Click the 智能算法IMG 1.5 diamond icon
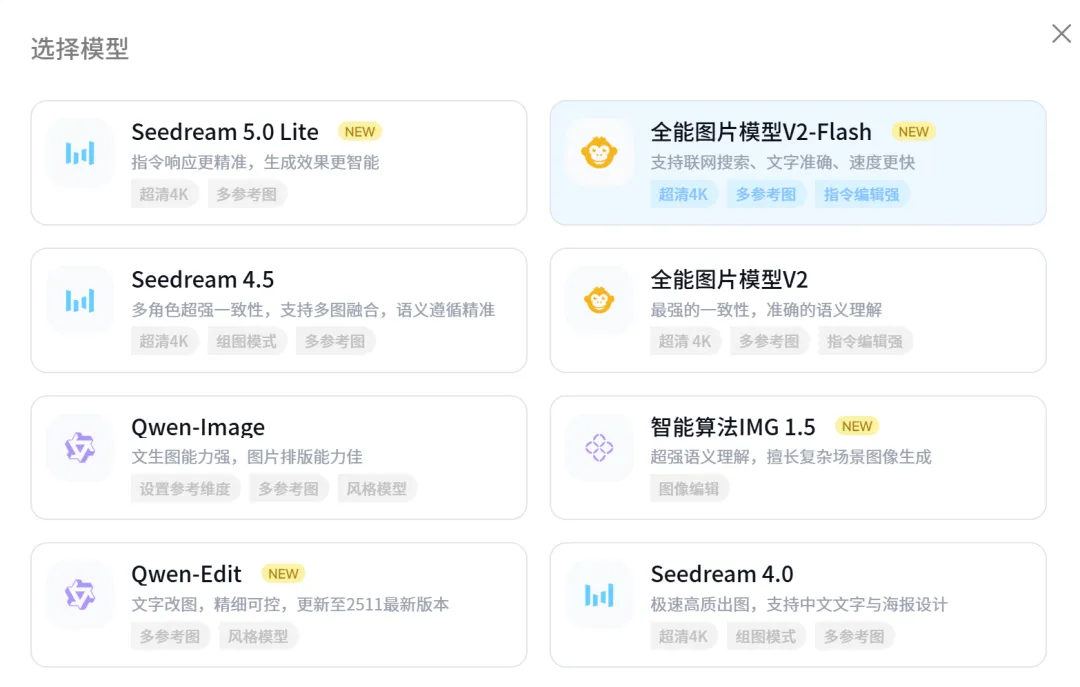This screenshot has width=1080, height=687. point(599,448)
